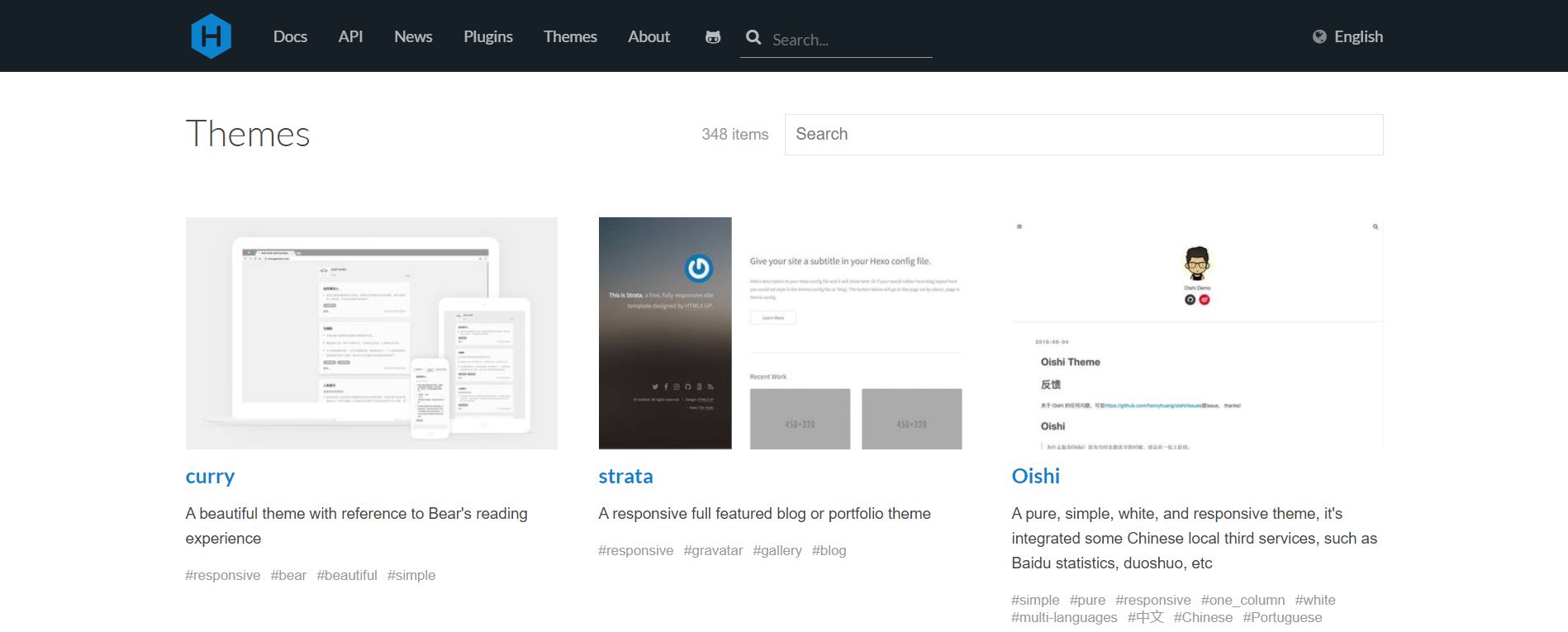Follow the curry theme title link
Image resolution: width=1568 pixels, height=632 pixels.
[210, 477]
